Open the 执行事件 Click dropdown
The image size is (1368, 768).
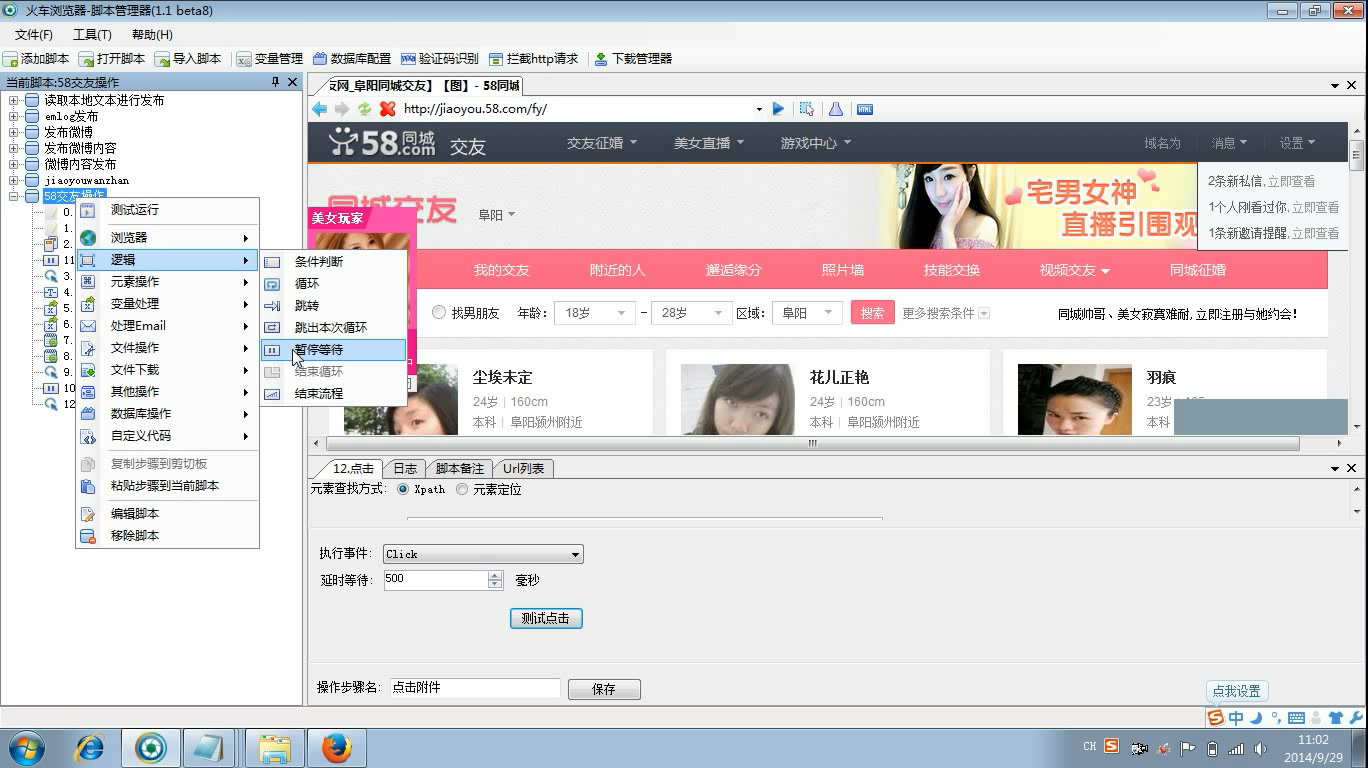click(483, 554)
